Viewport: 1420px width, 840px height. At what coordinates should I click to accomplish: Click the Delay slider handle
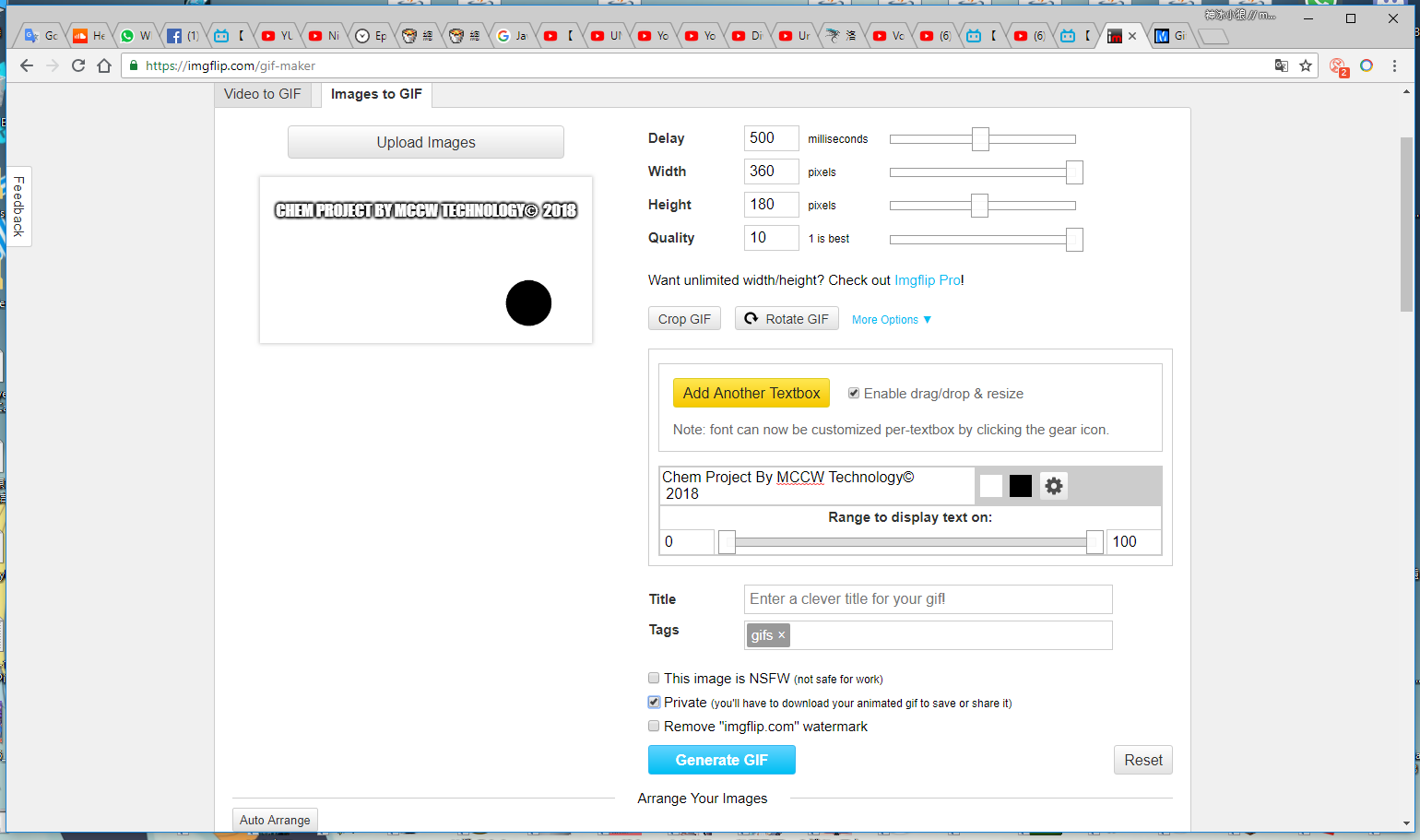tap(981, 139)
